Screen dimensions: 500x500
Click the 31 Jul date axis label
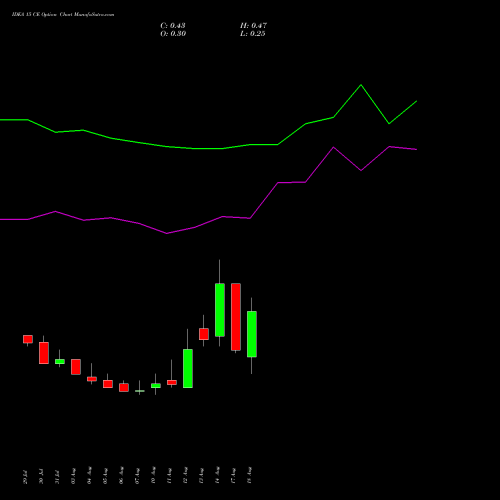tap(57, 477)
